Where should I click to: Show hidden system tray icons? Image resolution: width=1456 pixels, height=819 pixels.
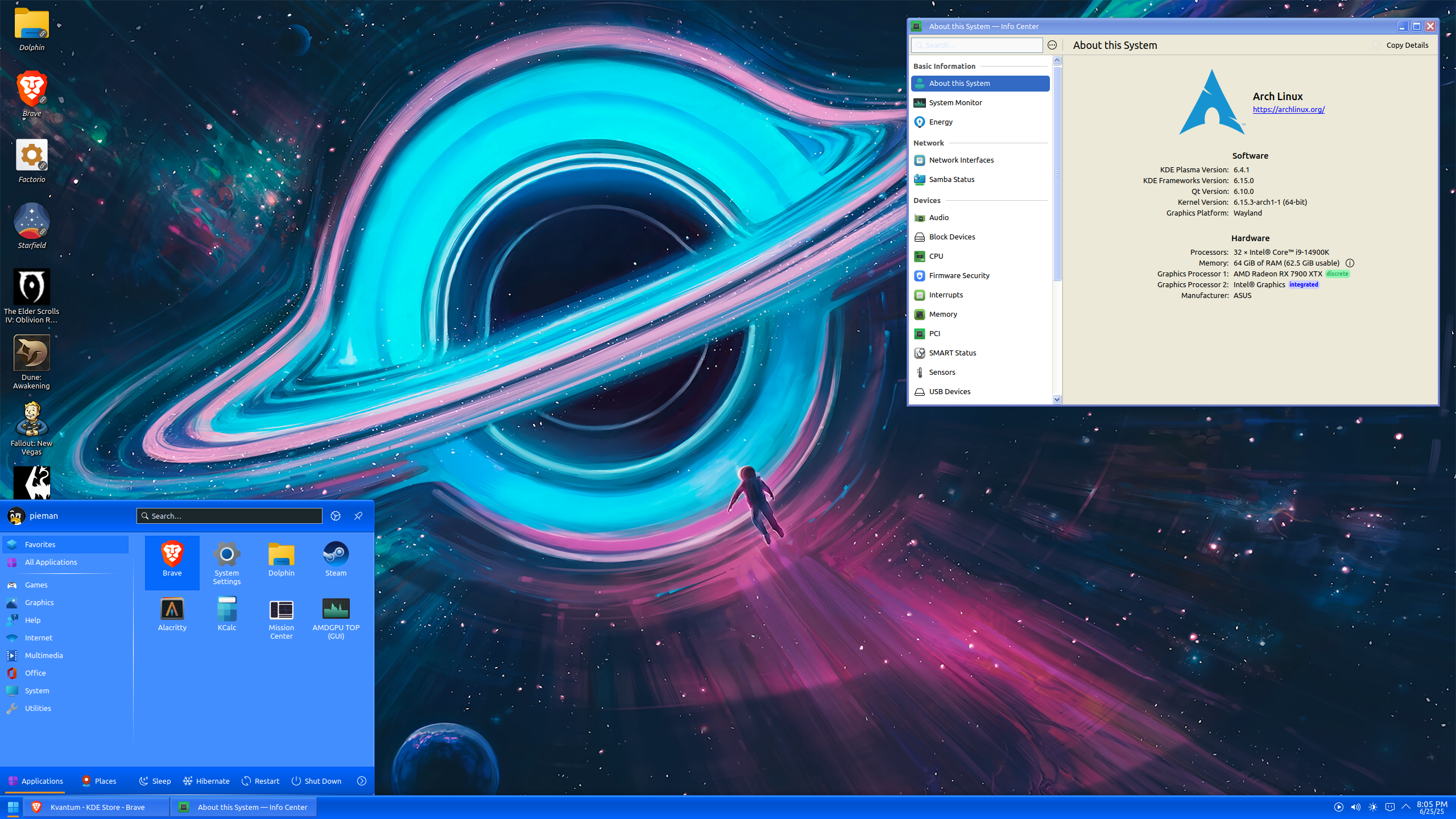point(1406,807)
